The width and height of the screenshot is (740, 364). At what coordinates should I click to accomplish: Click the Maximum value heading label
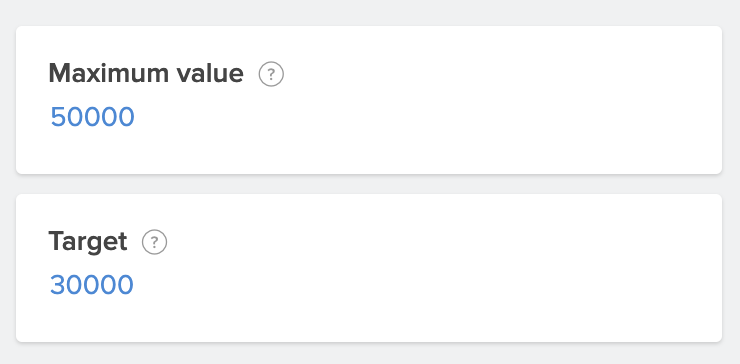tap(146, 74)
